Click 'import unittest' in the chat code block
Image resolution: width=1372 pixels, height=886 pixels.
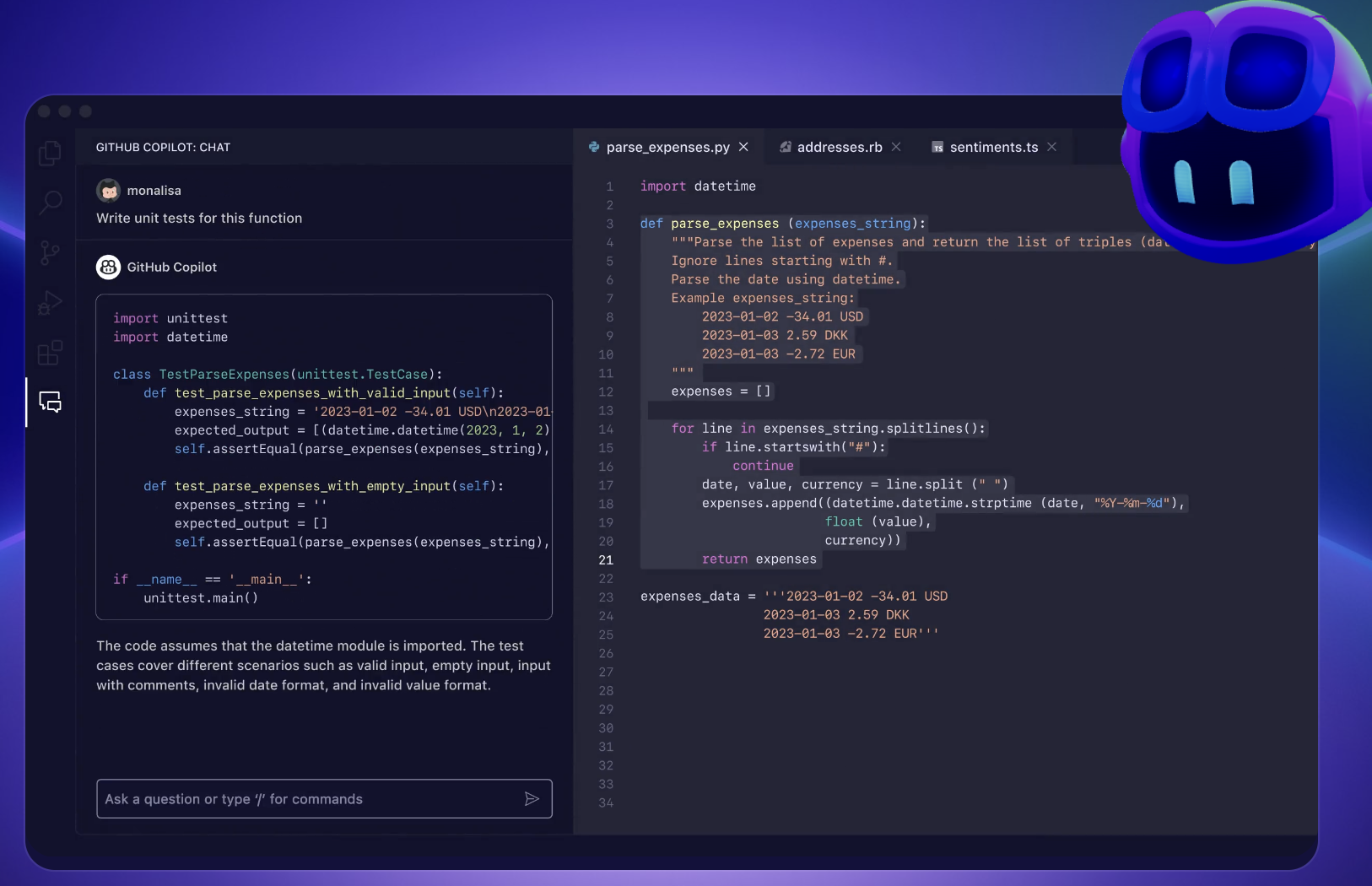[x=170, y=318]
